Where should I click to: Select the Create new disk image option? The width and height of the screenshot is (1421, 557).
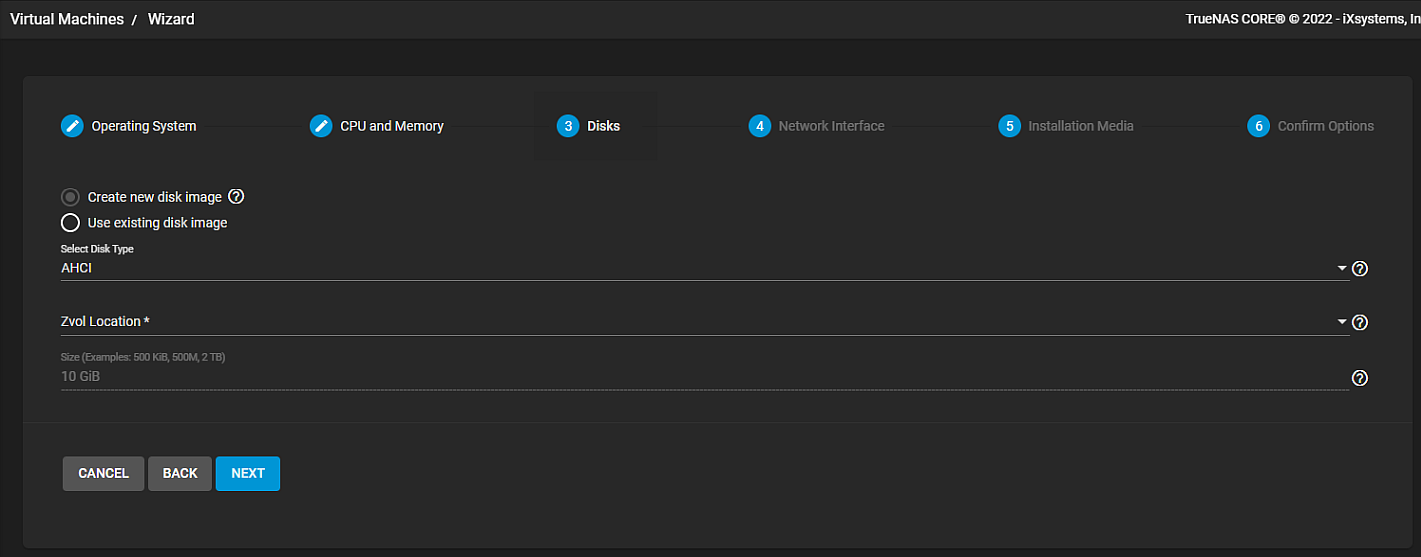[x=70, y=197]
